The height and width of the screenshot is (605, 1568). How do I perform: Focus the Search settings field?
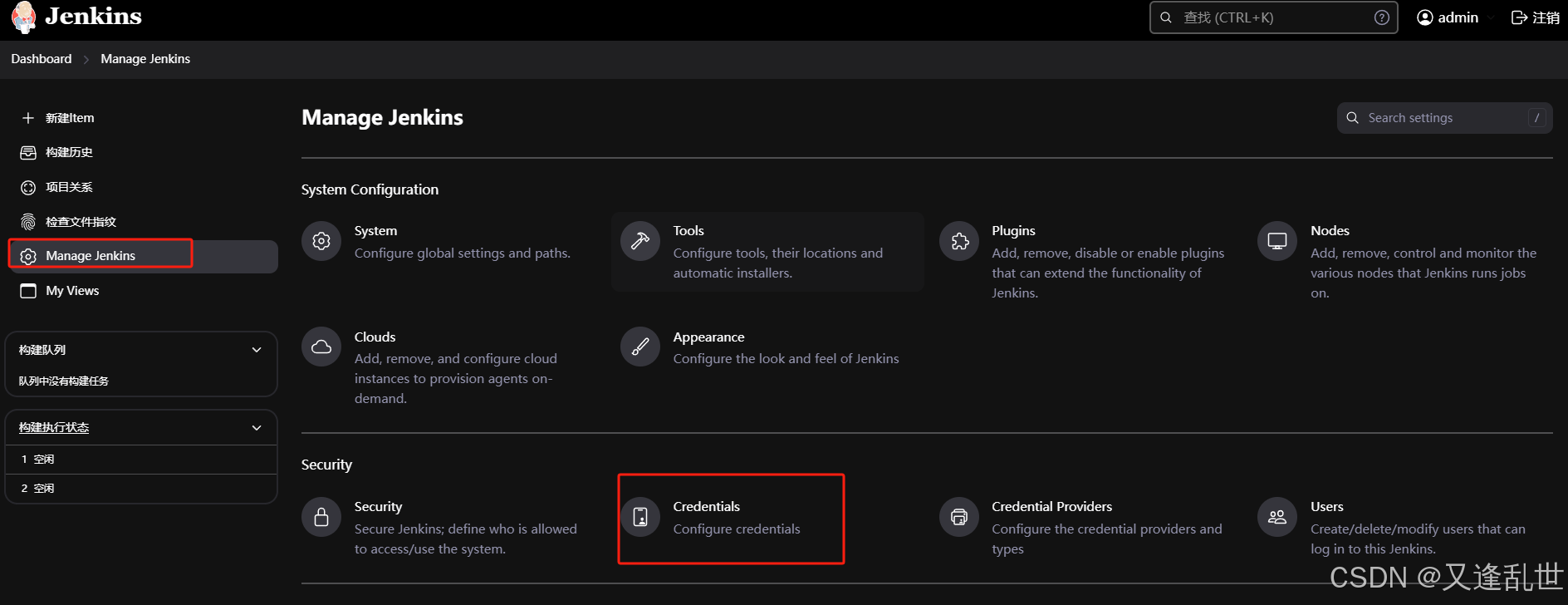click(x=1444, y=118)
